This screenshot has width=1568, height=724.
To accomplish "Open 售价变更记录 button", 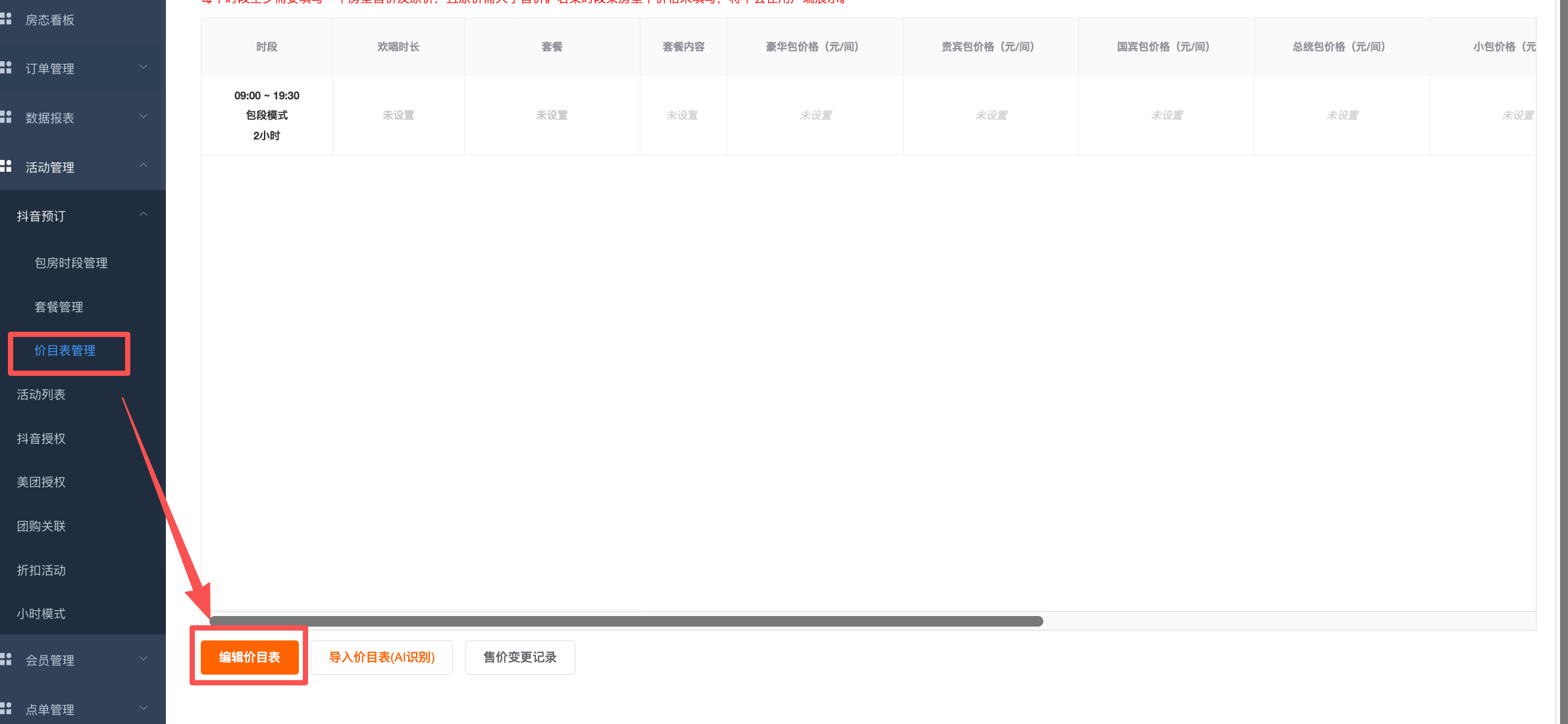I will (520, 658).
